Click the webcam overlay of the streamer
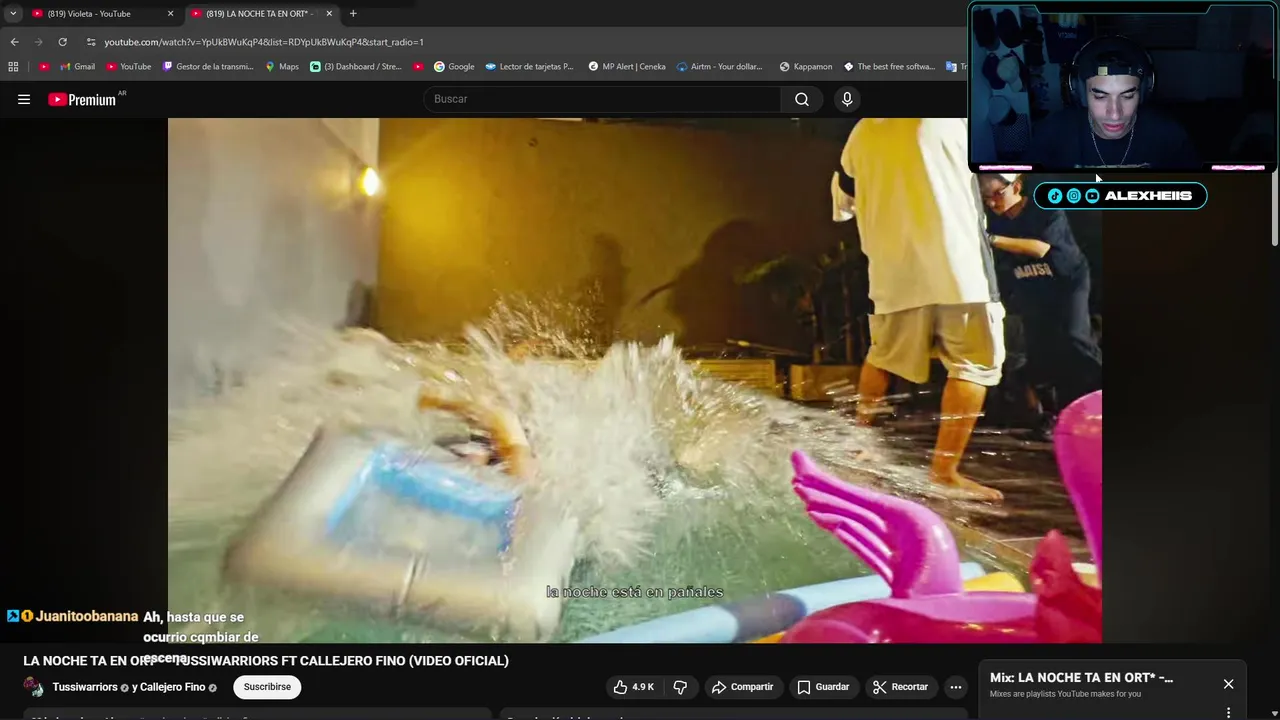Screen dimensions: 1280x720 (1122, 87)
